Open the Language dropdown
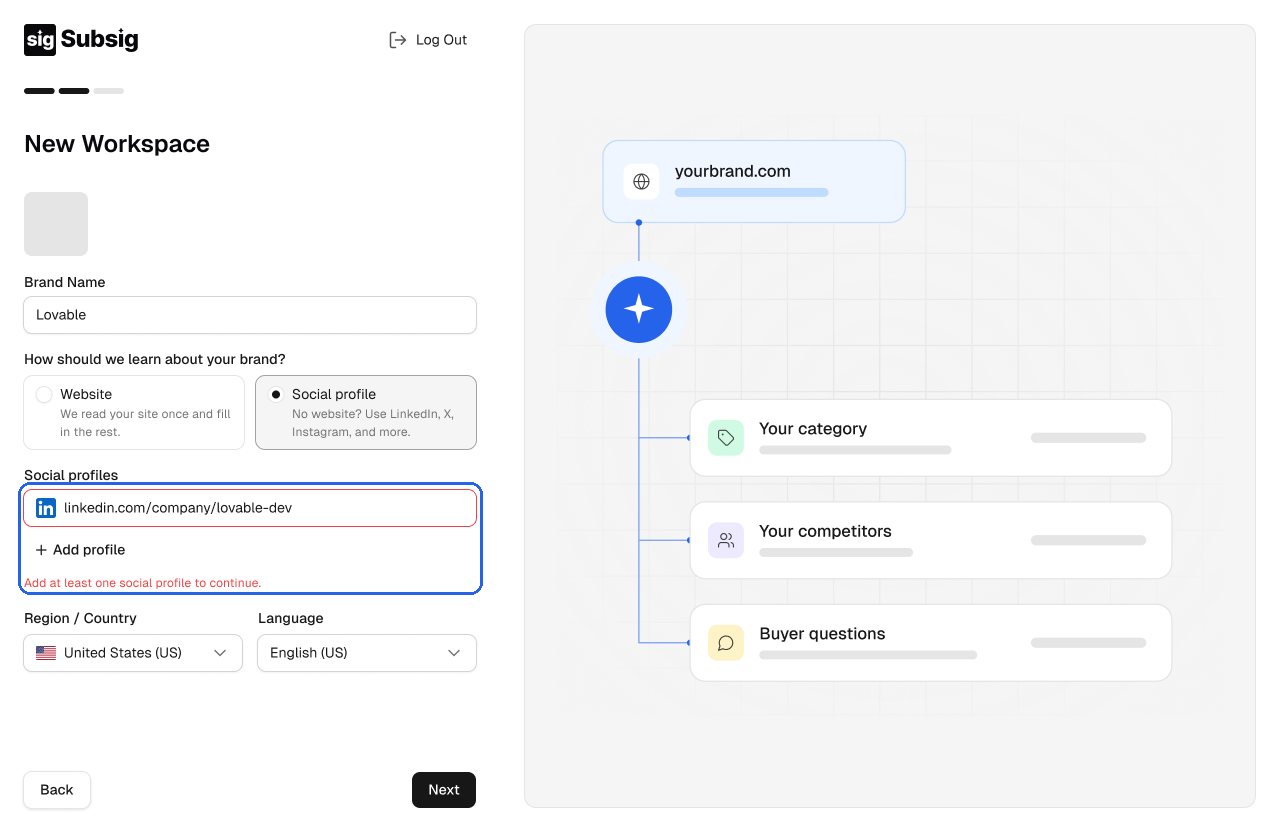Viewport: 1280px width, 832px height. [x=367, y=653]
